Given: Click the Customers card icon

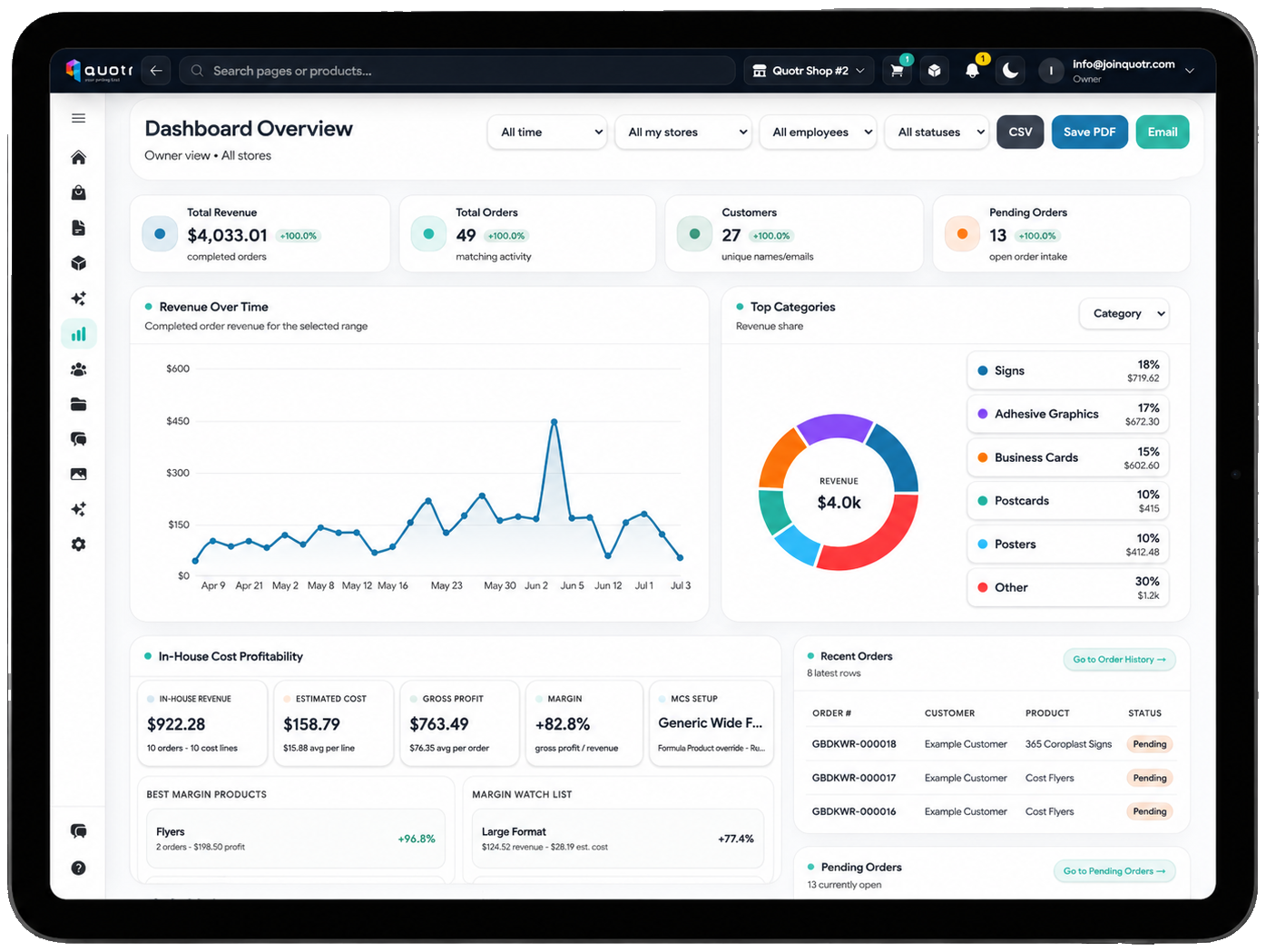Looking at the screenshot, I should (x=694, y=234).
